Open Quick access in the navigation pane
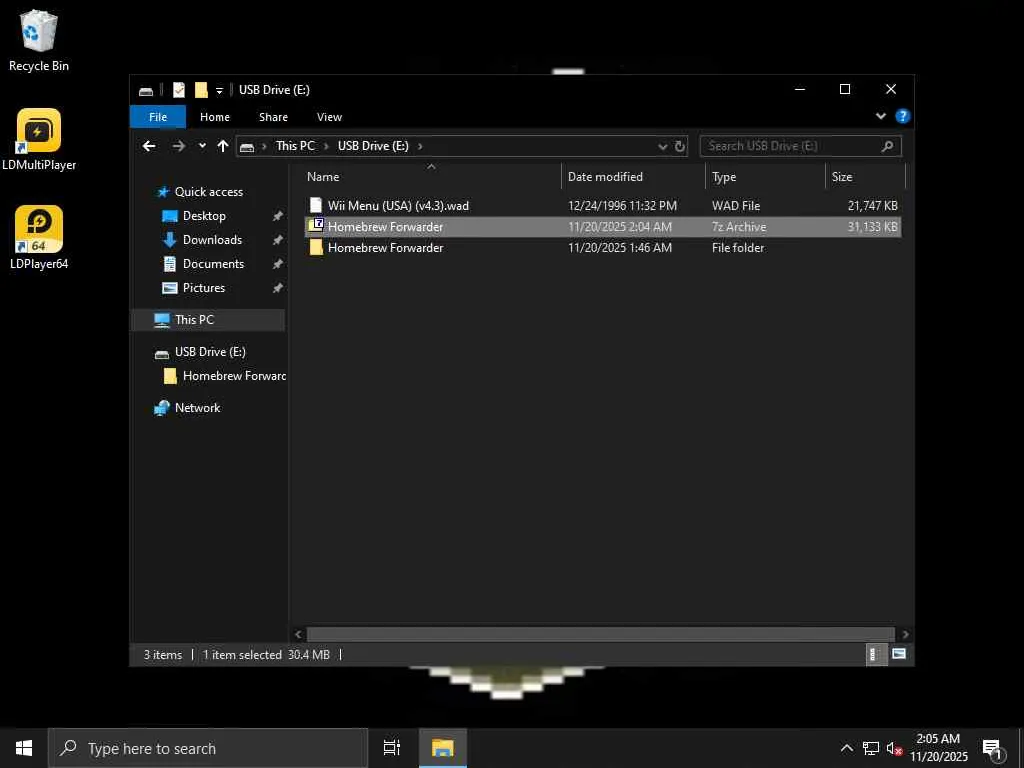This screenshot has width=1024, height=768. (x=209, y=191)
